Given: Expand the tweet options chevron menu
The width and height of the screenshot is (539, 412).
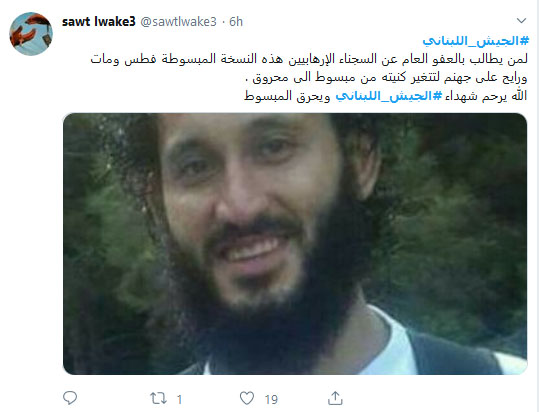Looking at the screenshot, I should click(x=521, y=21).
